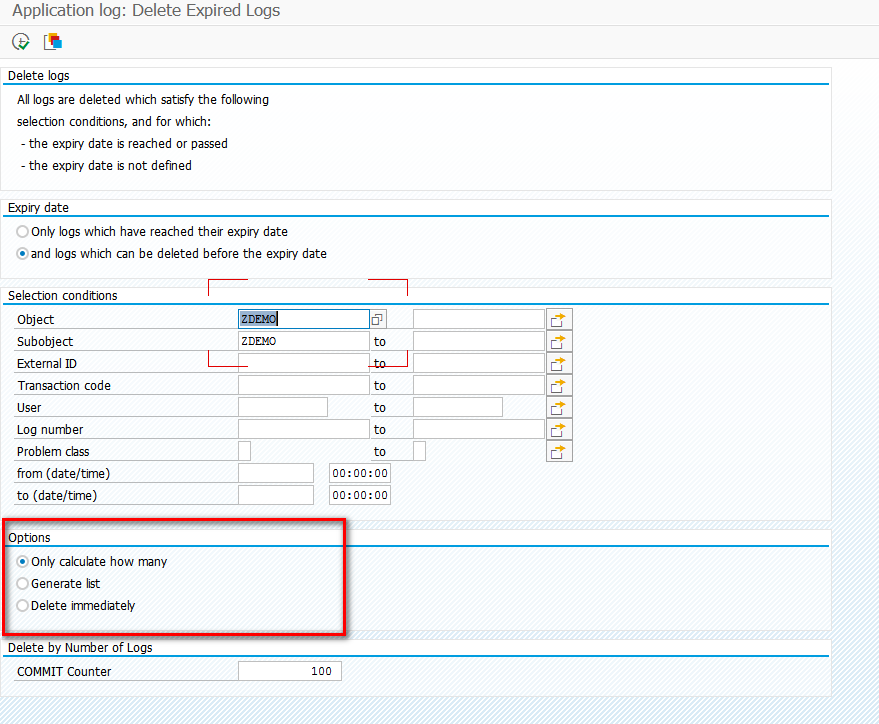This screenshot has height=724, width=879.
Task: Open the variant selection icon in toolbar
Action: coord(52,41)
